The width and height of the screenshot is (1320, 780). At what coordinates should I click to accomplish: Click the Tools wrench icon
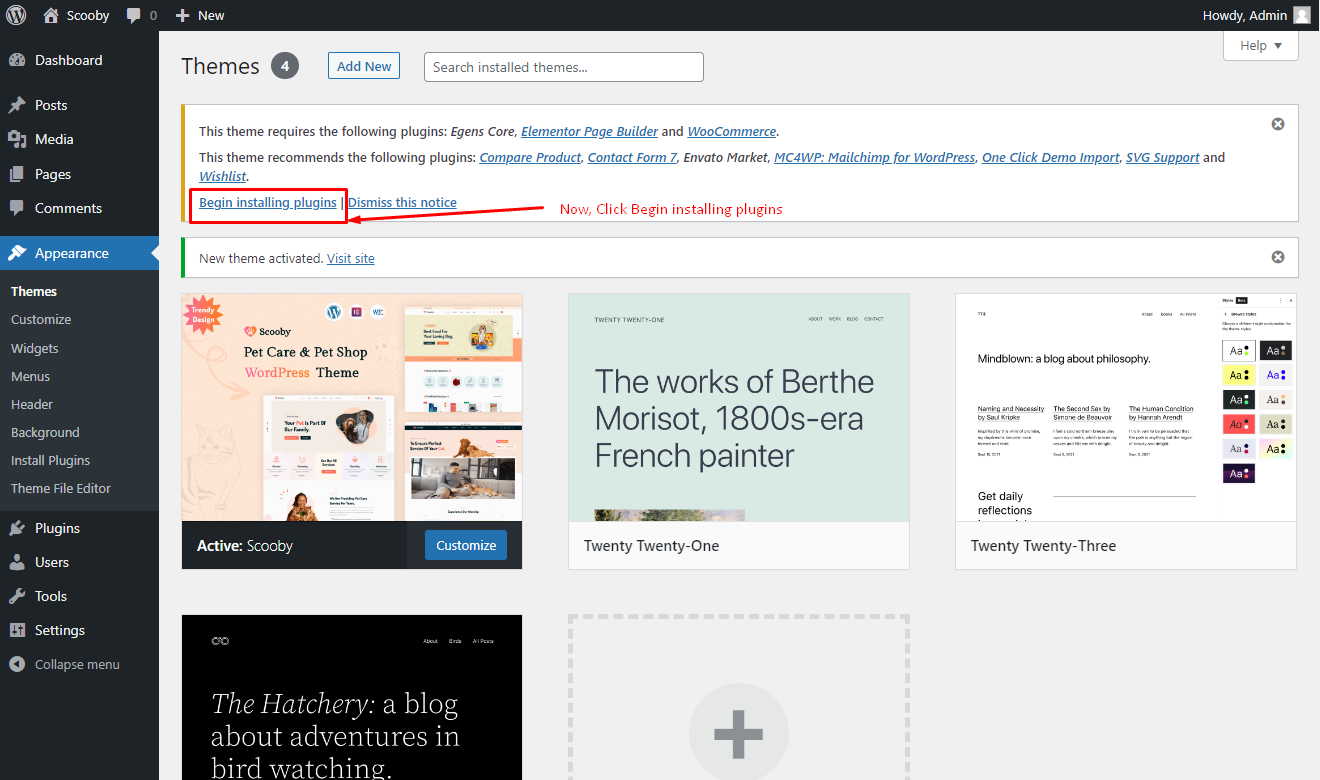(17, 596)
